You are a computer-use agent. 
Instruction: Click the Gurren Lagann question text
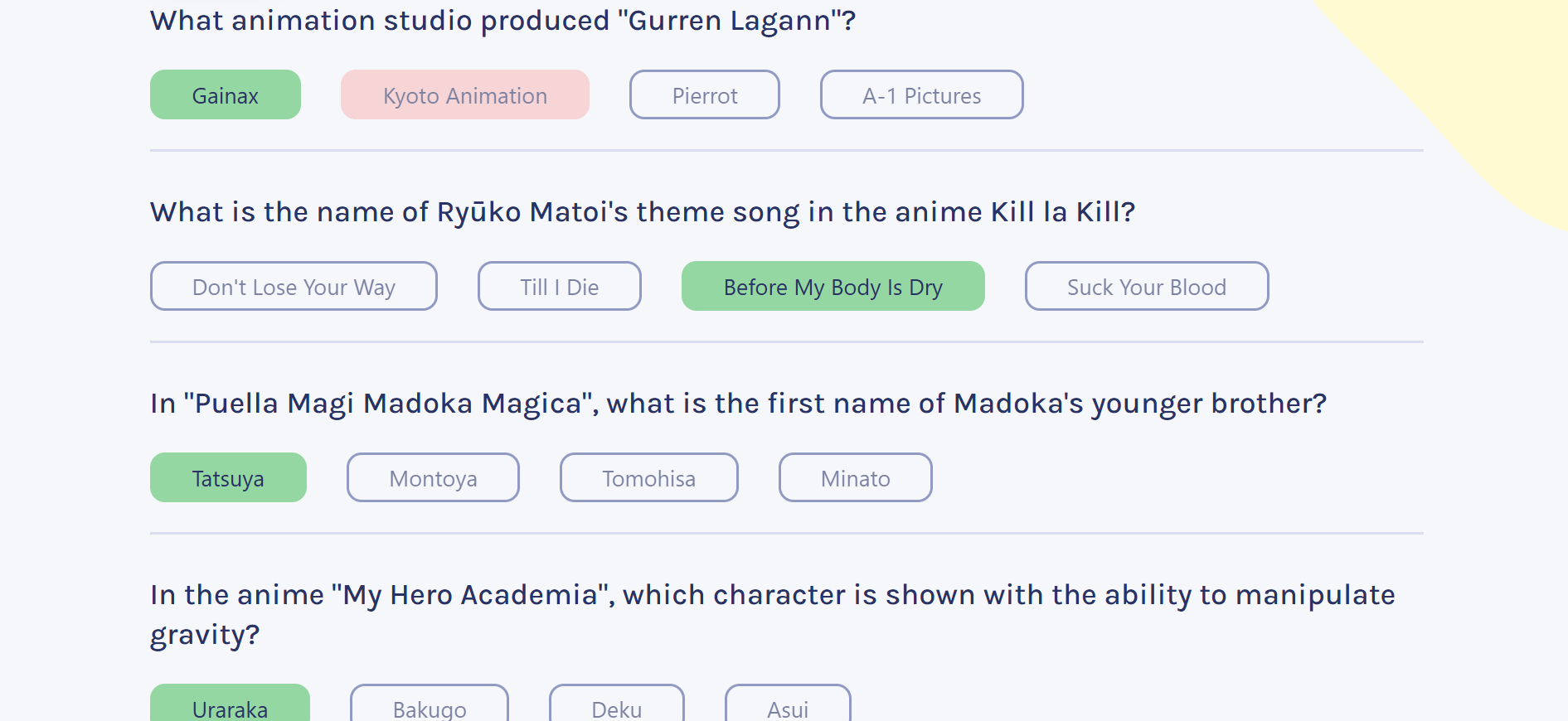pos(502,21)
